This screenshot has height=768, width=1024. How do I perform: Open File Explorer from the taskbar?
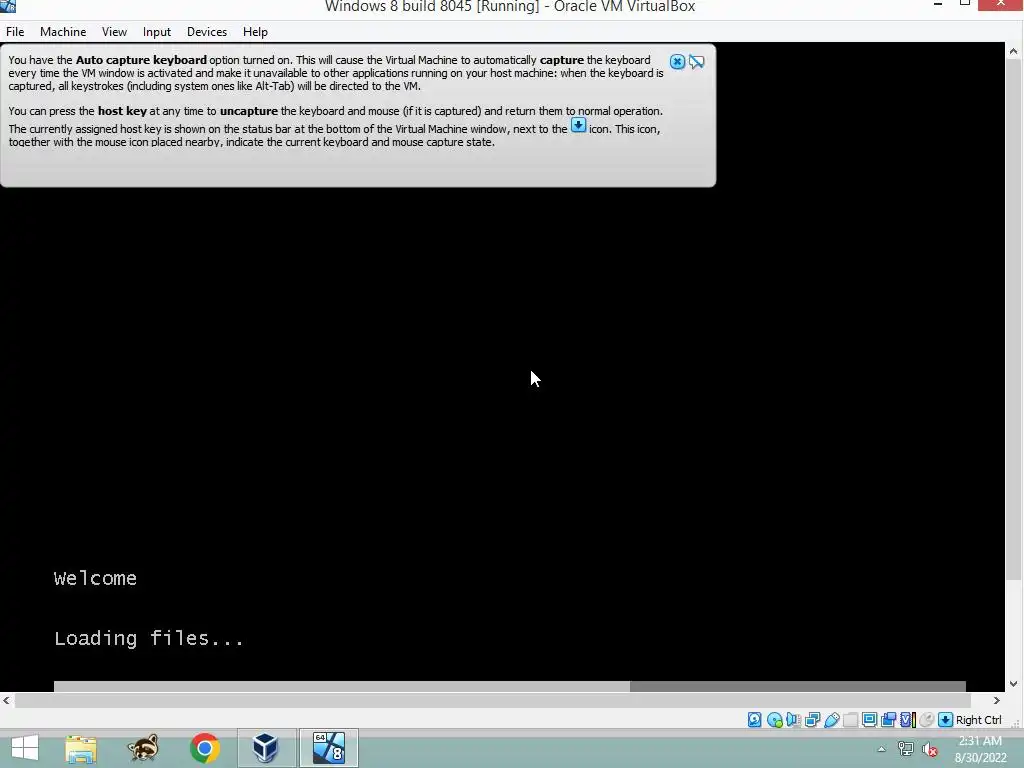(x=81, y=748)
